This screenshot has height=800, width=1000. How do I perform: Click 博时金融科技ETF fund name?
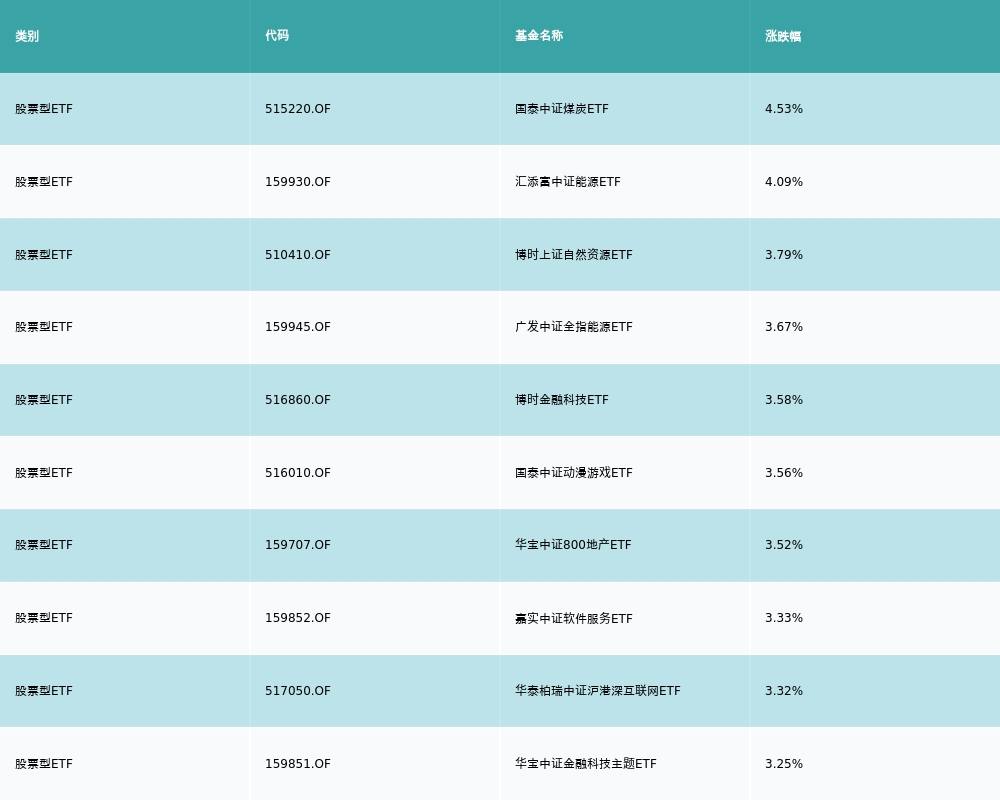tap(561, 400)
